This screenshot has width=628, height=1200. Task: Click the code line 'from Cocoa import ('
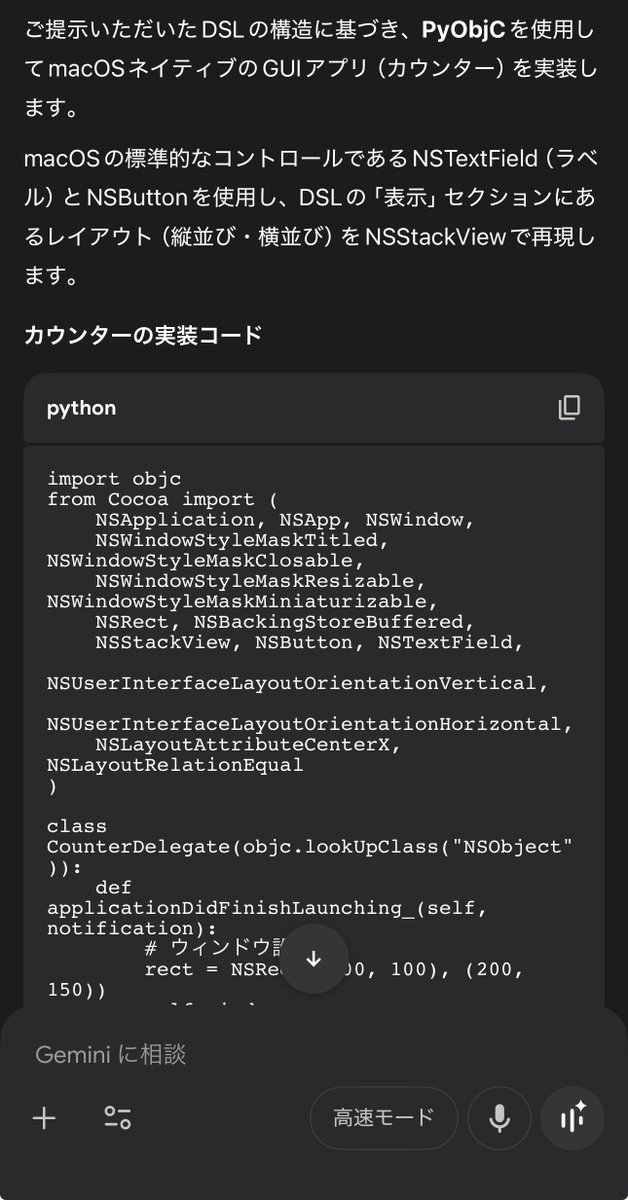[x=163, y=499]
